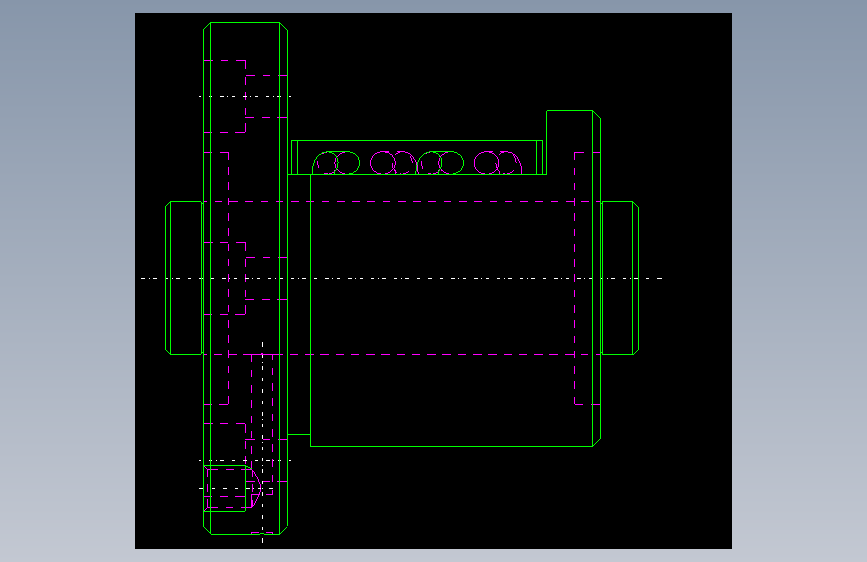Viewport: 867px width, 562px height.
Task: Select the left shaft stub outline
Action: [x=185, y=278]
